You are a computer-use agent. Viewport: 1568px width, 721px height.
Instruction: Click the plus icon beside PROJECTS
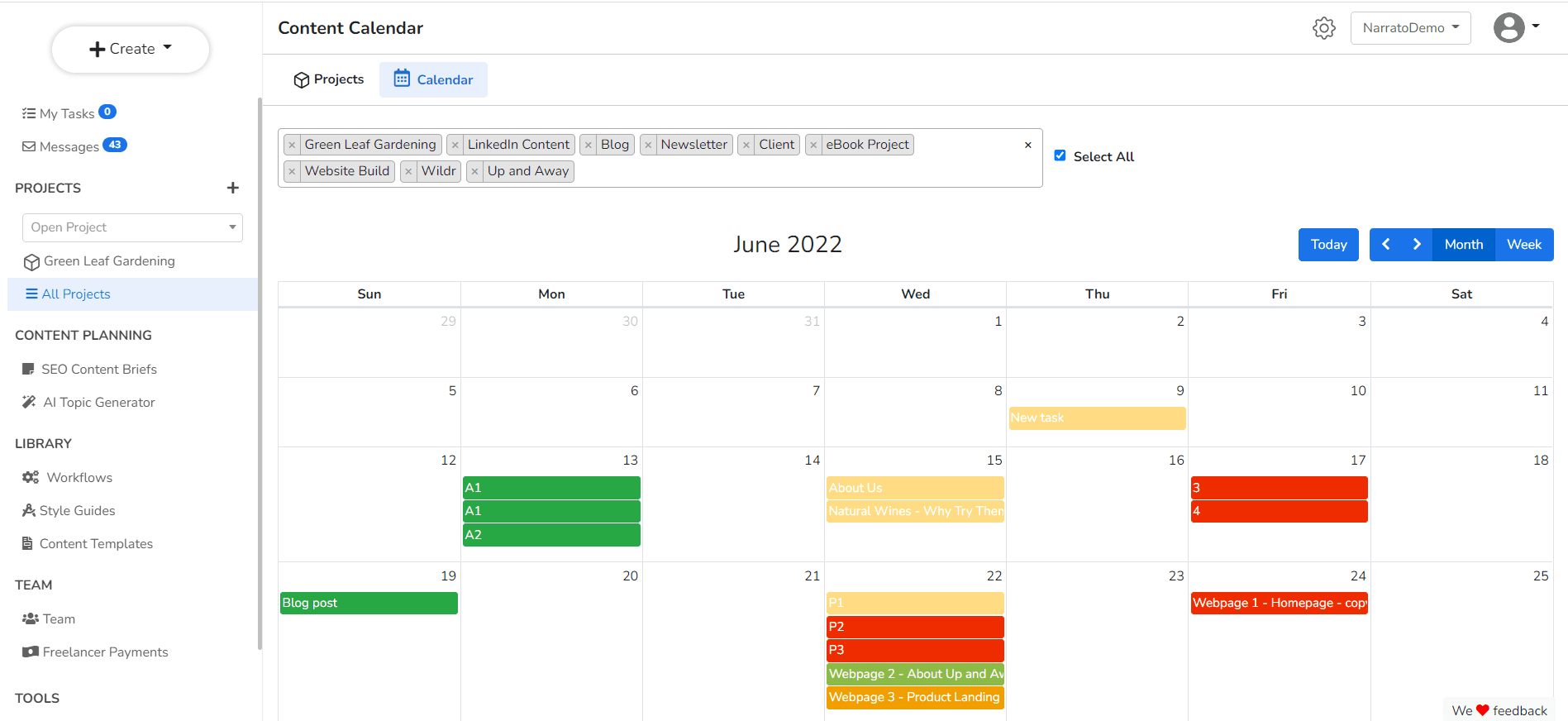coord(233,189)
